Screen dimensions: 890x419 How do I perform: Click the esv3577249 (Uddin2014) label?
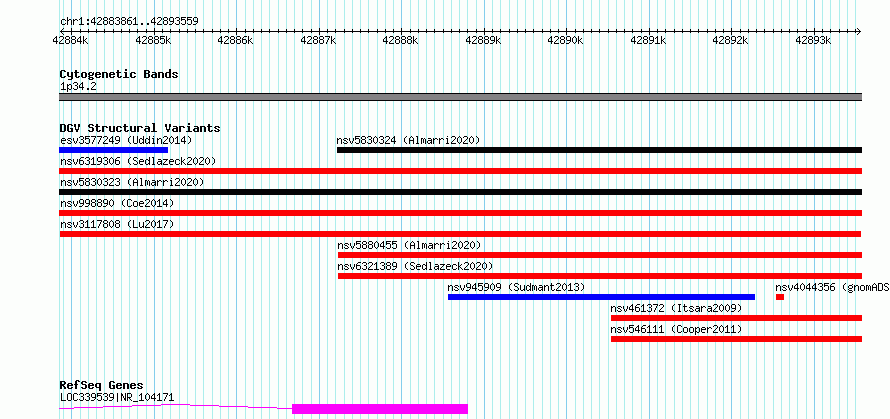coord(126,140)
